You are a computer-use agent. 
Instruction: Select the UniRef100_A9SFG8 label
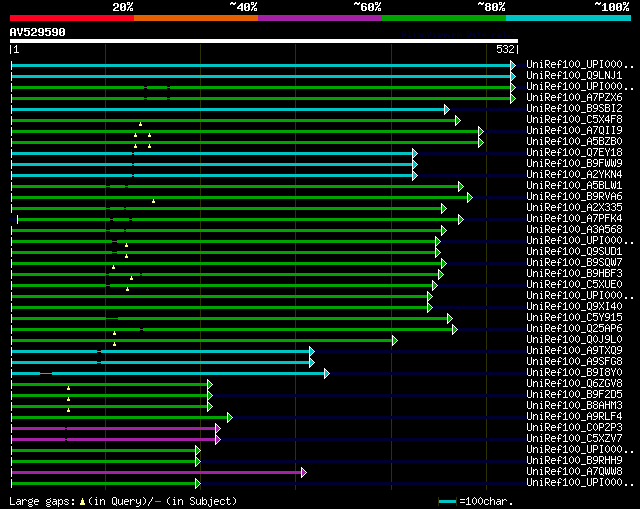(574, 362)
